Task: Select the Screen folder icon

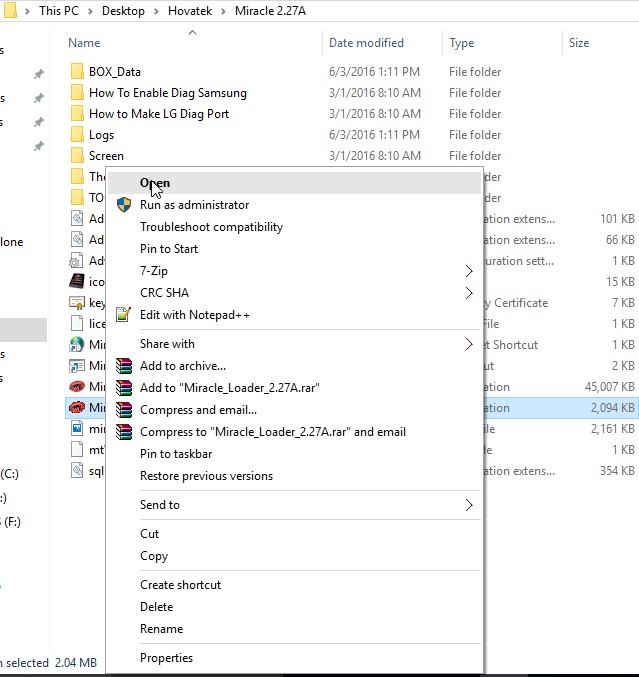Action: point(77,155)
